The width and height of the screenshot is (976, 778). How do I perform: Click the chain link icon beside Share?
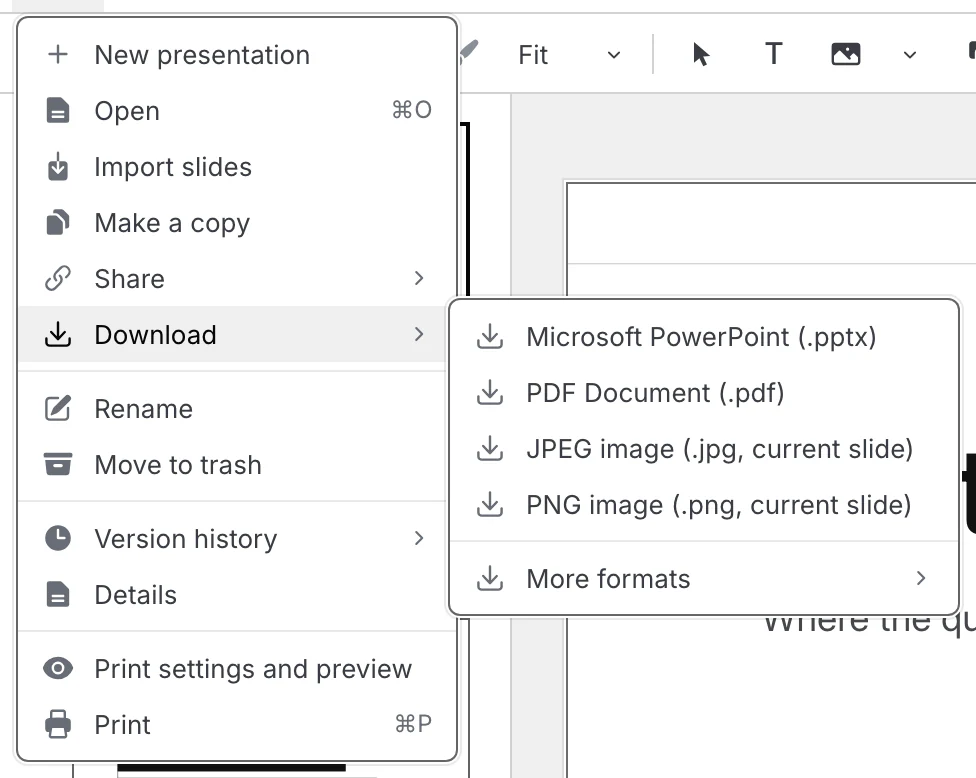[x=58, y=279]
